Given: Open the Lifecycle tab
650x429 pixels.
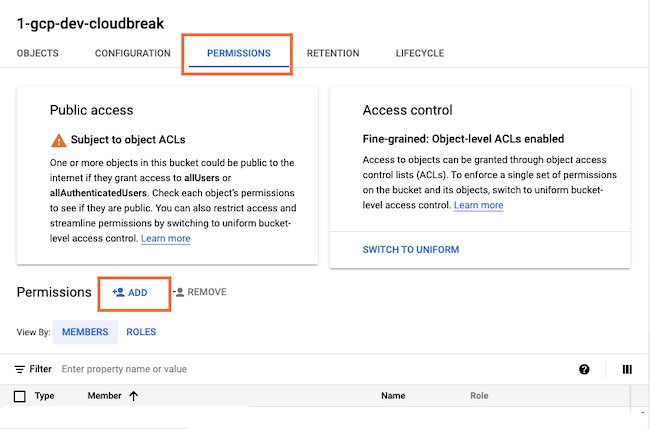Looking at the screenshot, I should (419, 53).
